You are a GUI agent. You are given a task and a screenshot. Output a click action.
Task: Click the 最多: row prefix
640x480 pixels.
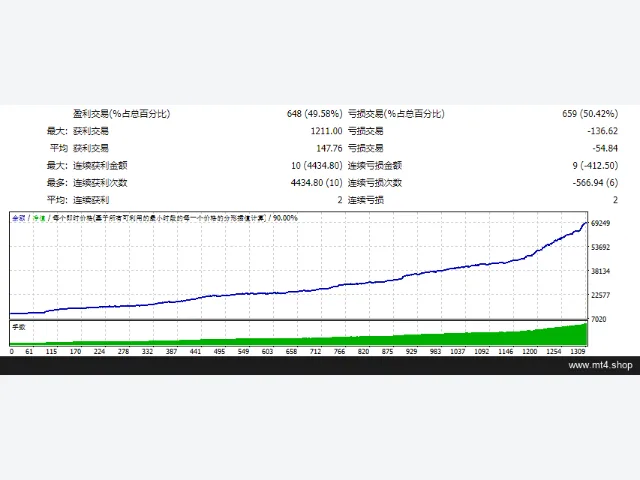coord(57,182)
